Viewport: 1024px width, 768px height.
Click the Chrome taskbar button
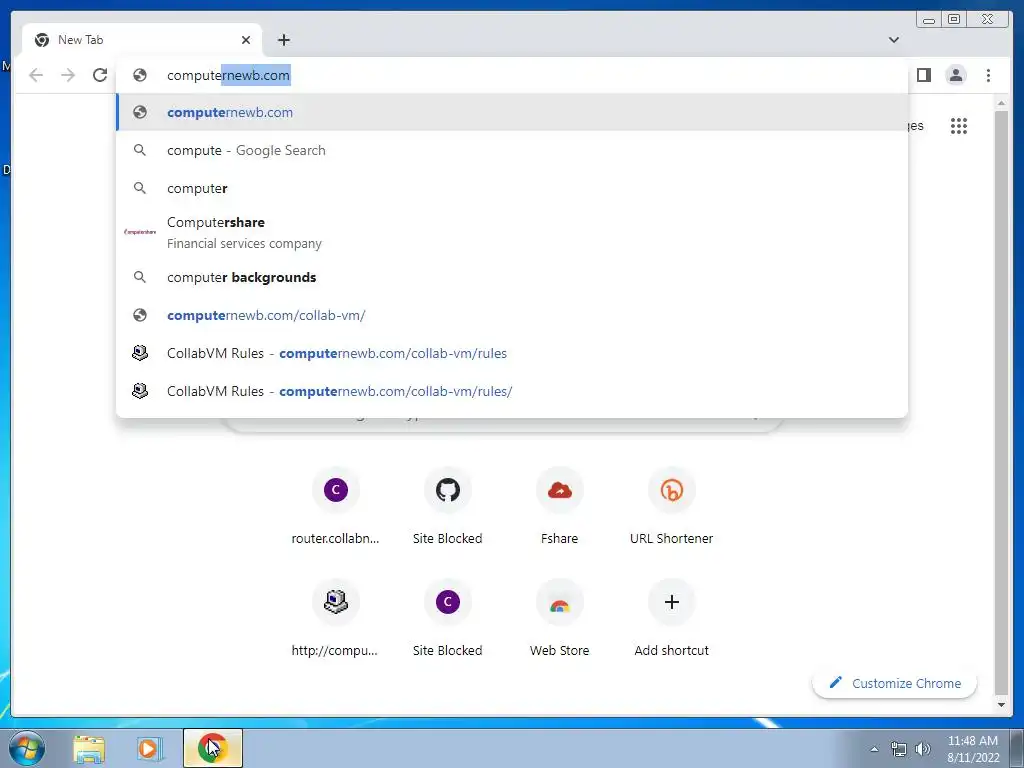click(x=213, y=748)
